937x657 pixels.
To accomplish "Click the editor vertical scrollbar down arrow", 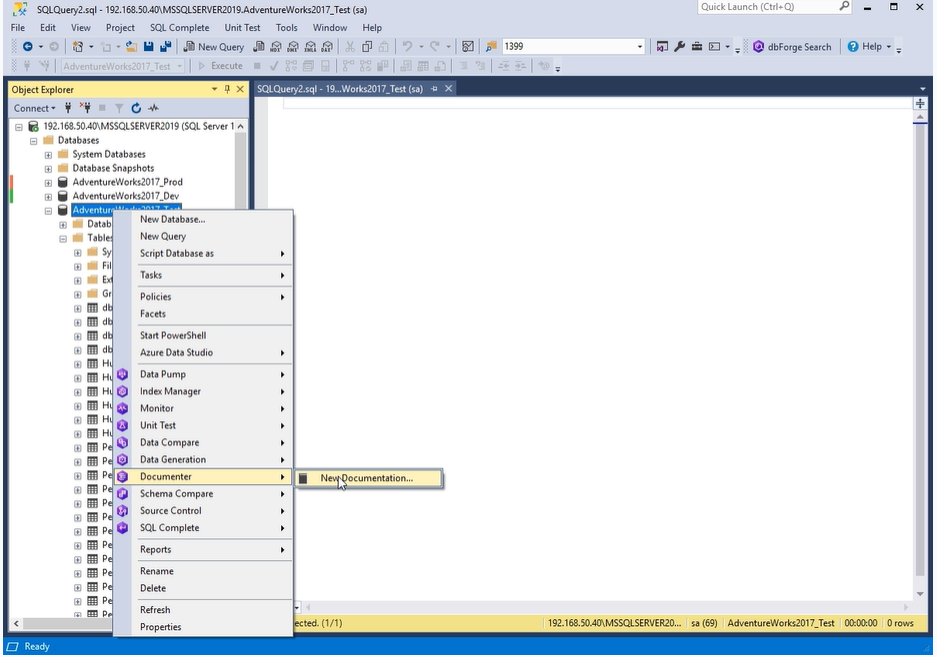I will pyautogui.click(x=920, y=594).
